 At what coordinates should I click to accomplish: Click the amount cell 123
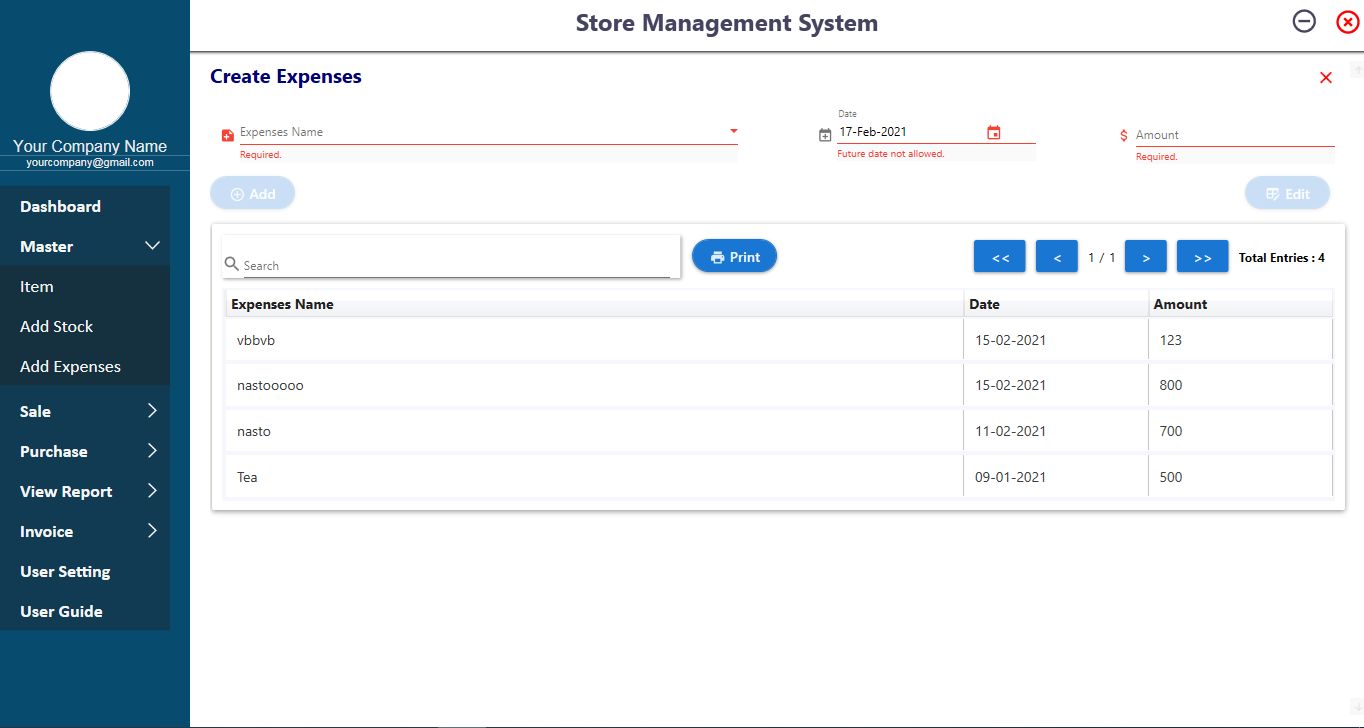1240,340
